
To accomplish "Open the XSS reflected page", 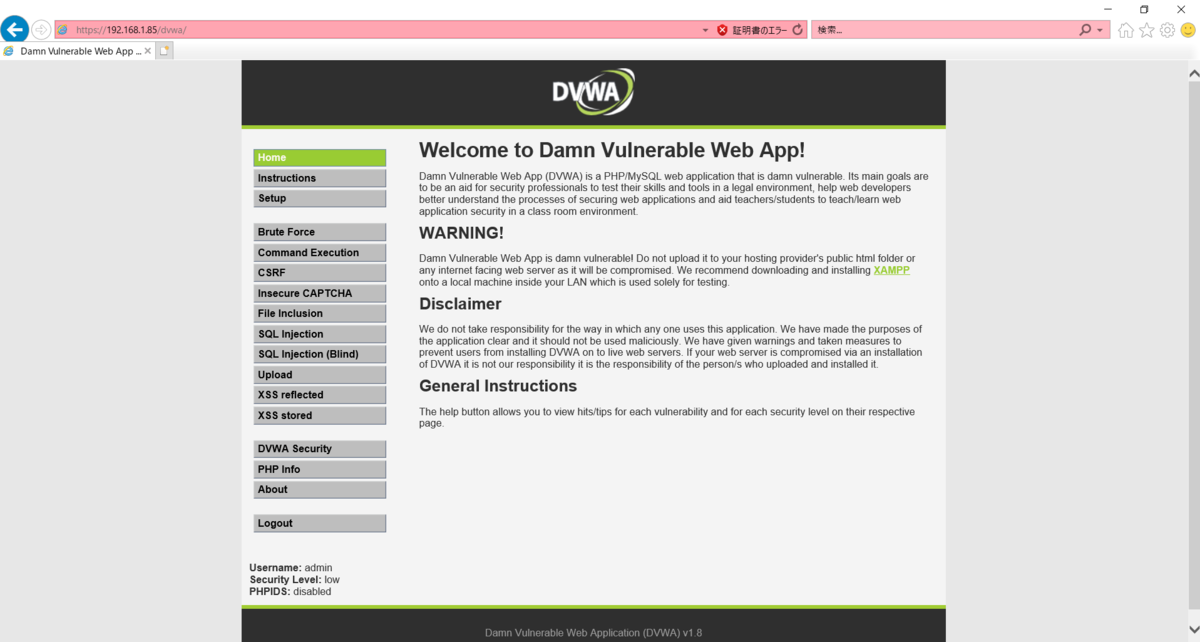I will click(x=319, y=395).
